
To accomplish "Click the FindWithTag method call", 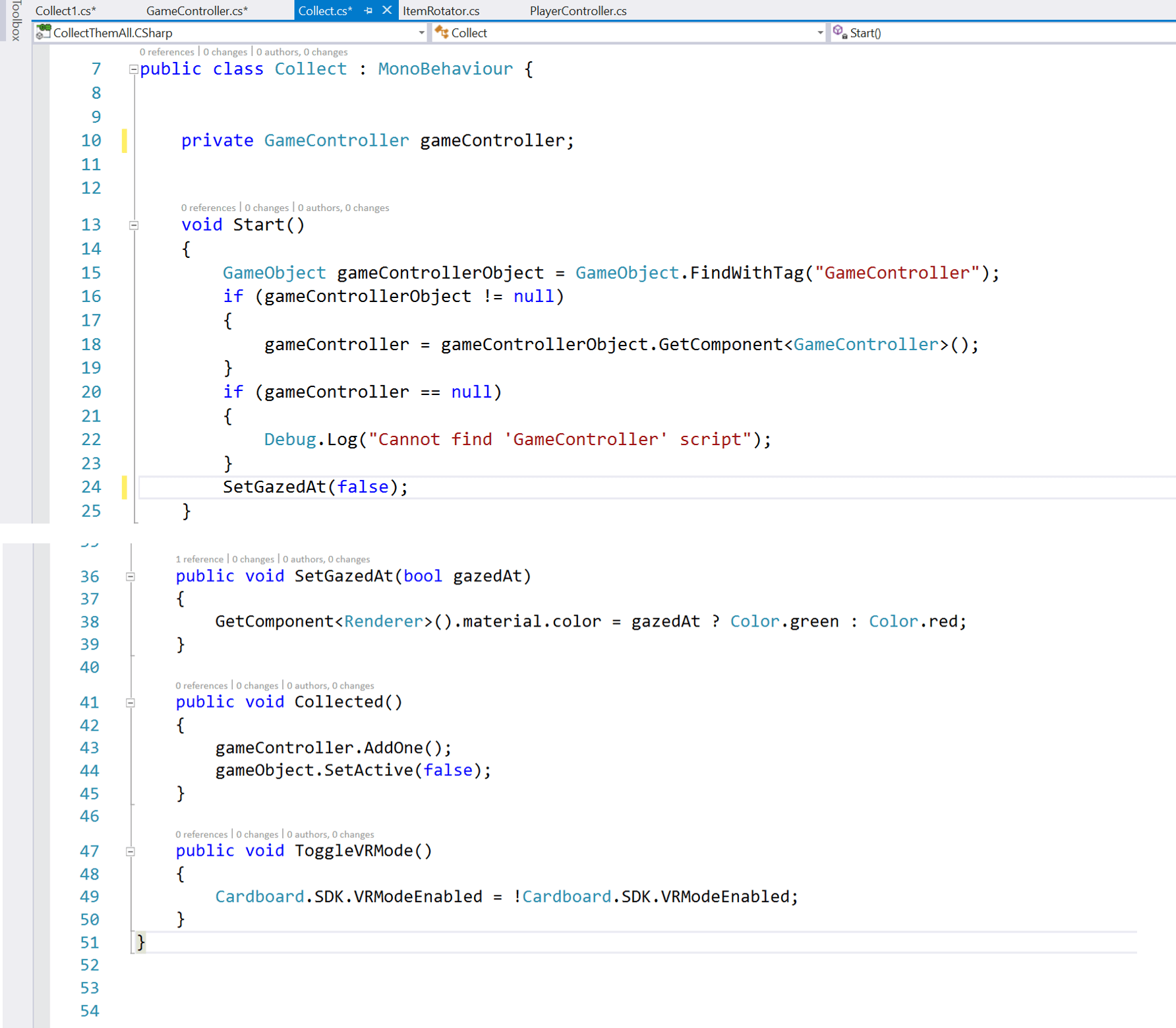I will click(747, 273).
